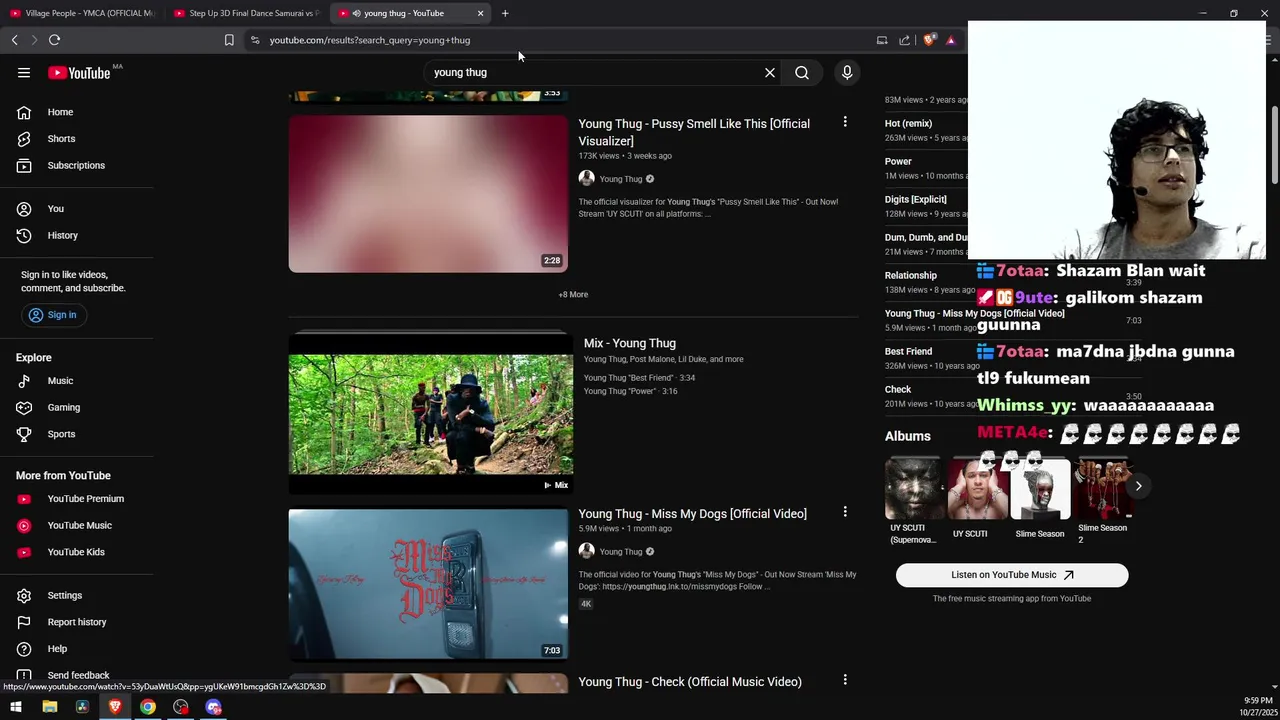This screenshot has height=720, width=1280.
Task: Click Listen on YouTube Music button
Action: pos(1012,575)
